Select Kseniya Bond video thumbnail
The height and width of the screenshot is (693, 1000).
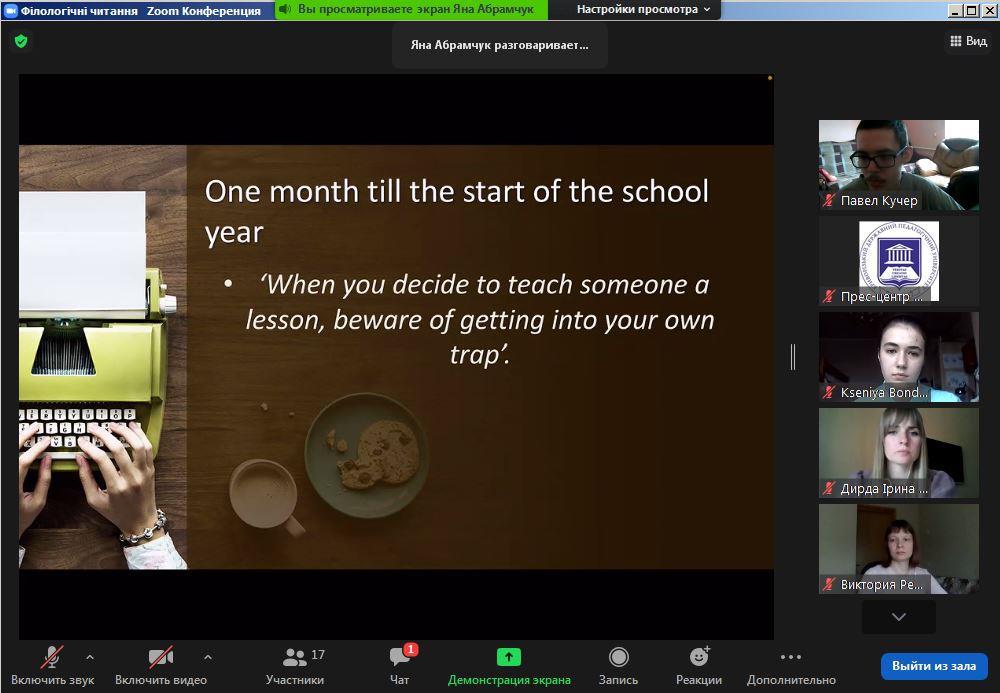pos(898,356)
